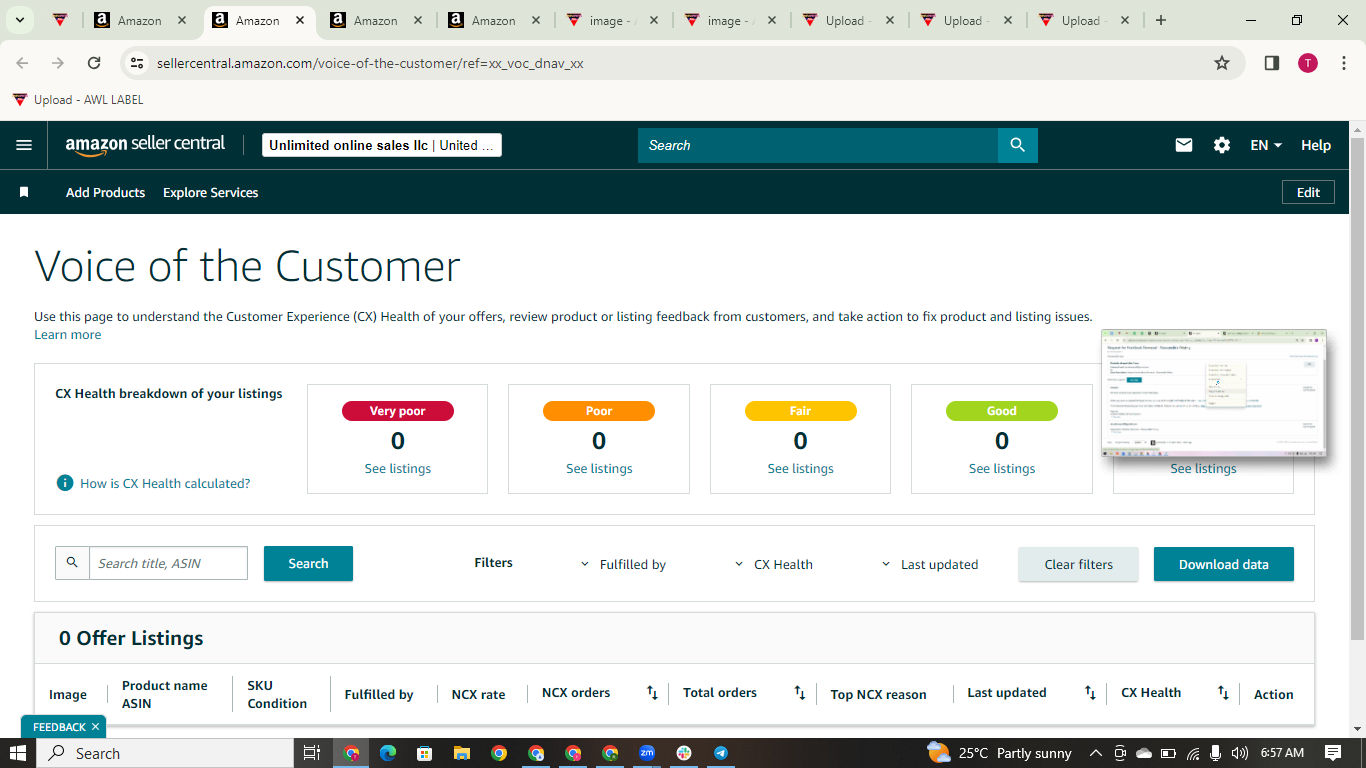The height and width of the screenshot is (768, 1366).
Task: Open File Explorer from the taskbar
Action: [461, 753]
